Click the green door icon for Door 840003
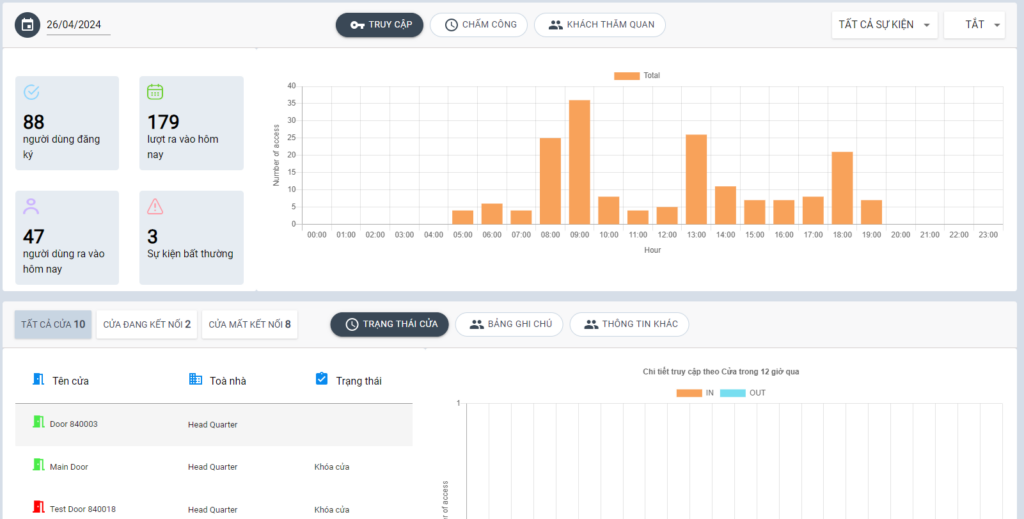The image size is (1024, 519). pos(39,423)
